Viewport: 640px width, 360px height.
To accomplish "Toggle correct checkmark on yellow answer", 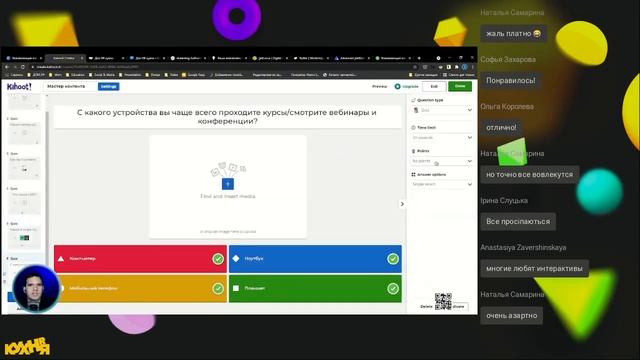I will click(218, 289).
